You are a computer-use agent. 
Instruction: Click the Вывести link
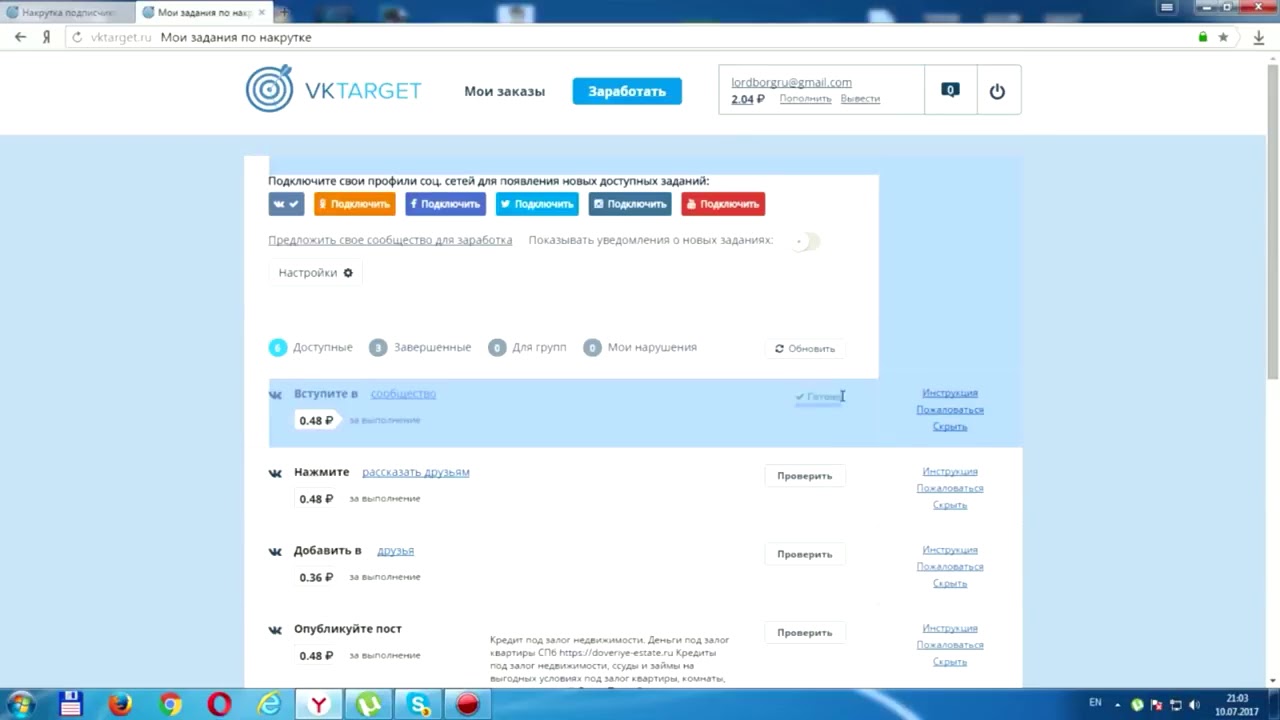coord(860,99)
